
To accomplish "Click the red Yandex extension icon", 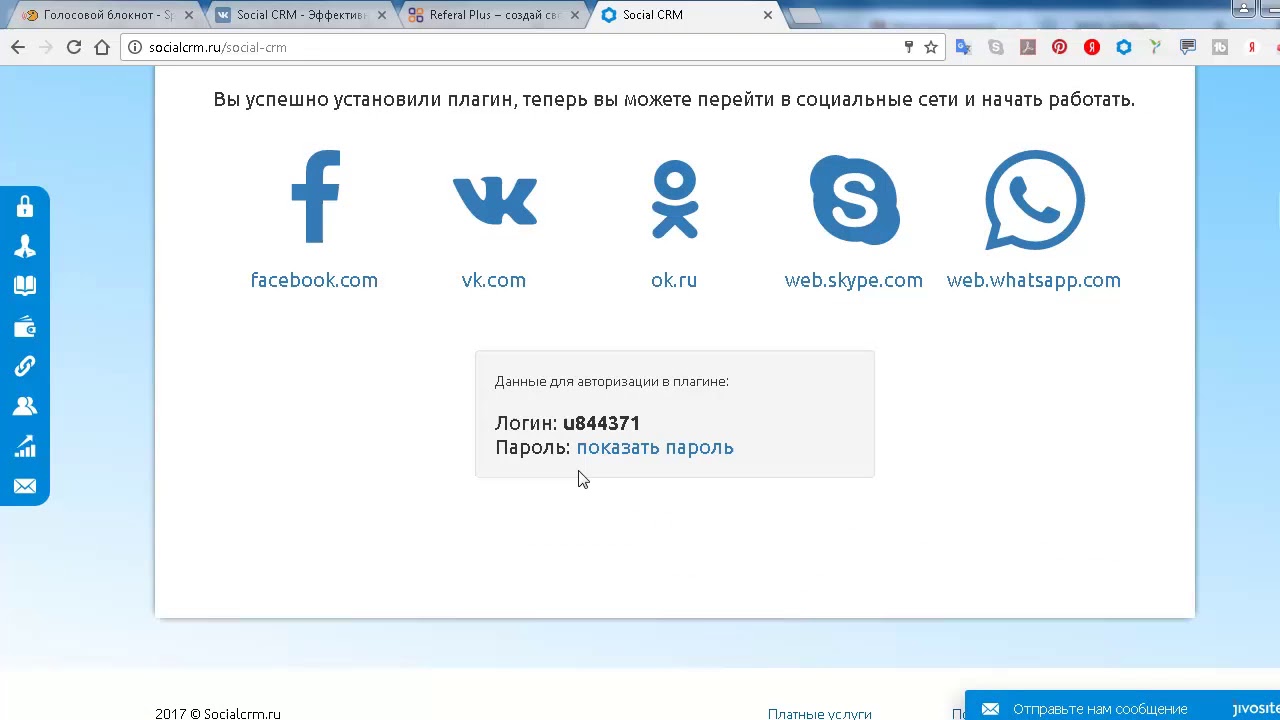I will tap(1092, 47).
